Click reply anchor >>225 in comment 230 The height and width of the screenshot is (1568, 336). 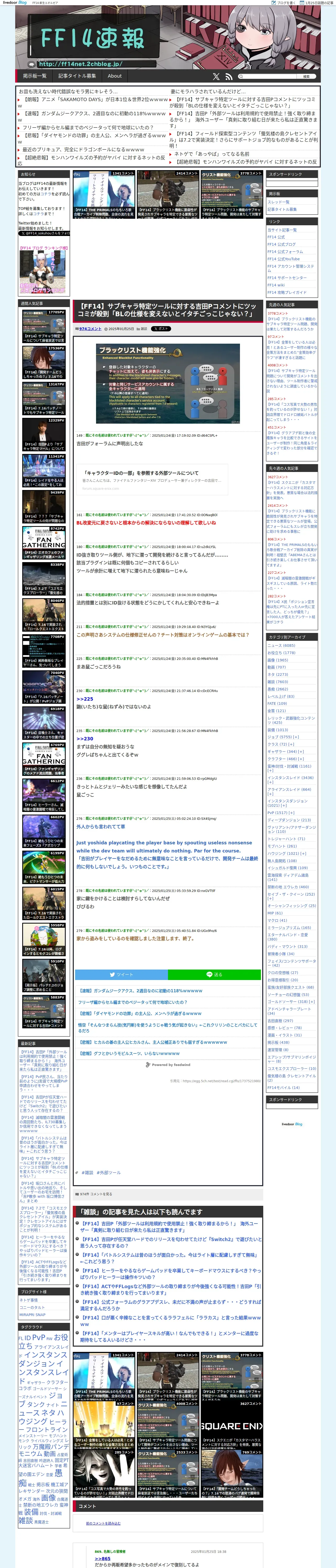[85, 699]
